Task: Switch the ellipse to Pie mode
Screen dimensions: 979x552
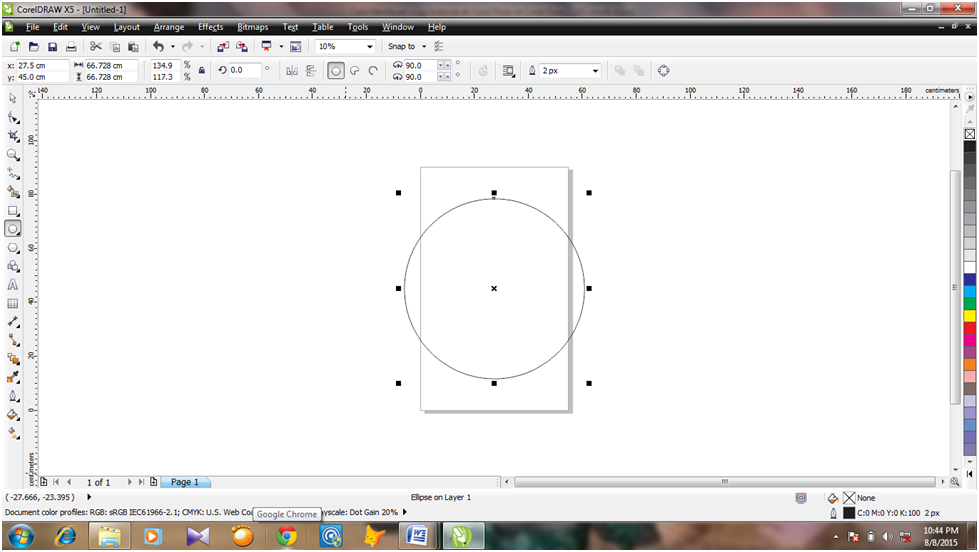Action: coord(355,71)
